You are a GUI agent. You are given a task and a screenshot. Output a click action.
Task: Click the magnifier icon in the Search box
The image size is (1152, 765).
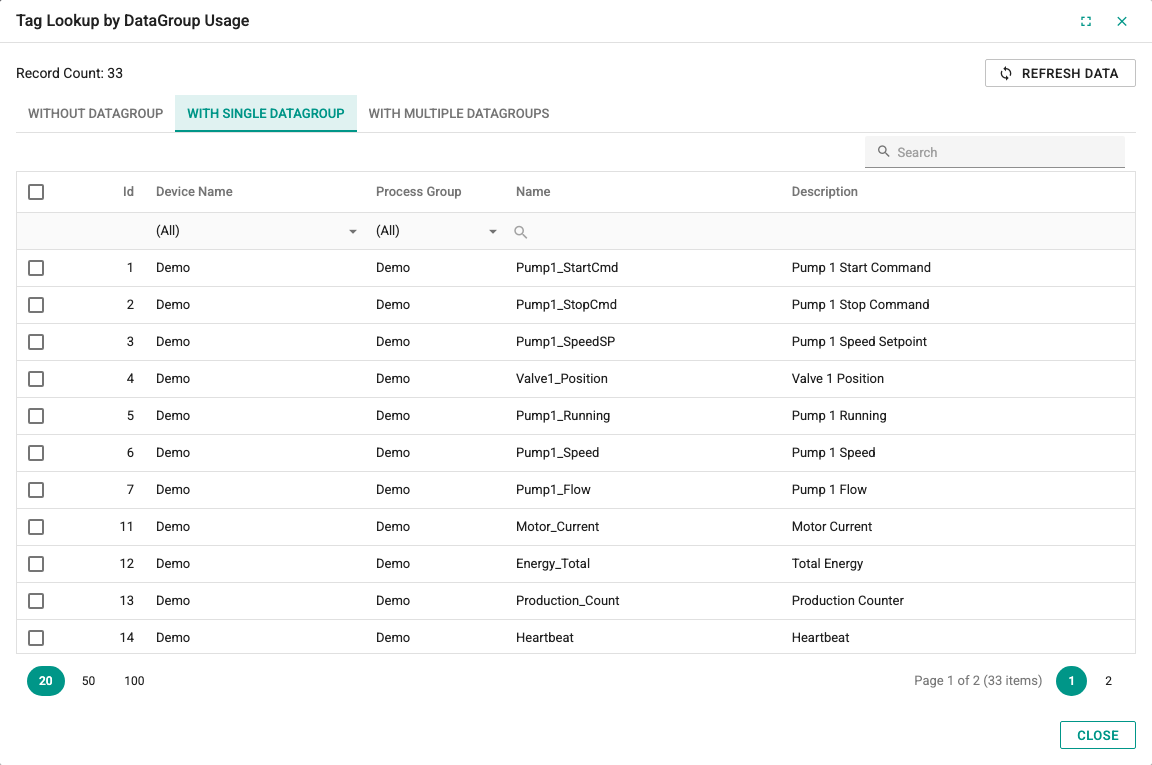pyautogui.click(x=884, y=151)
